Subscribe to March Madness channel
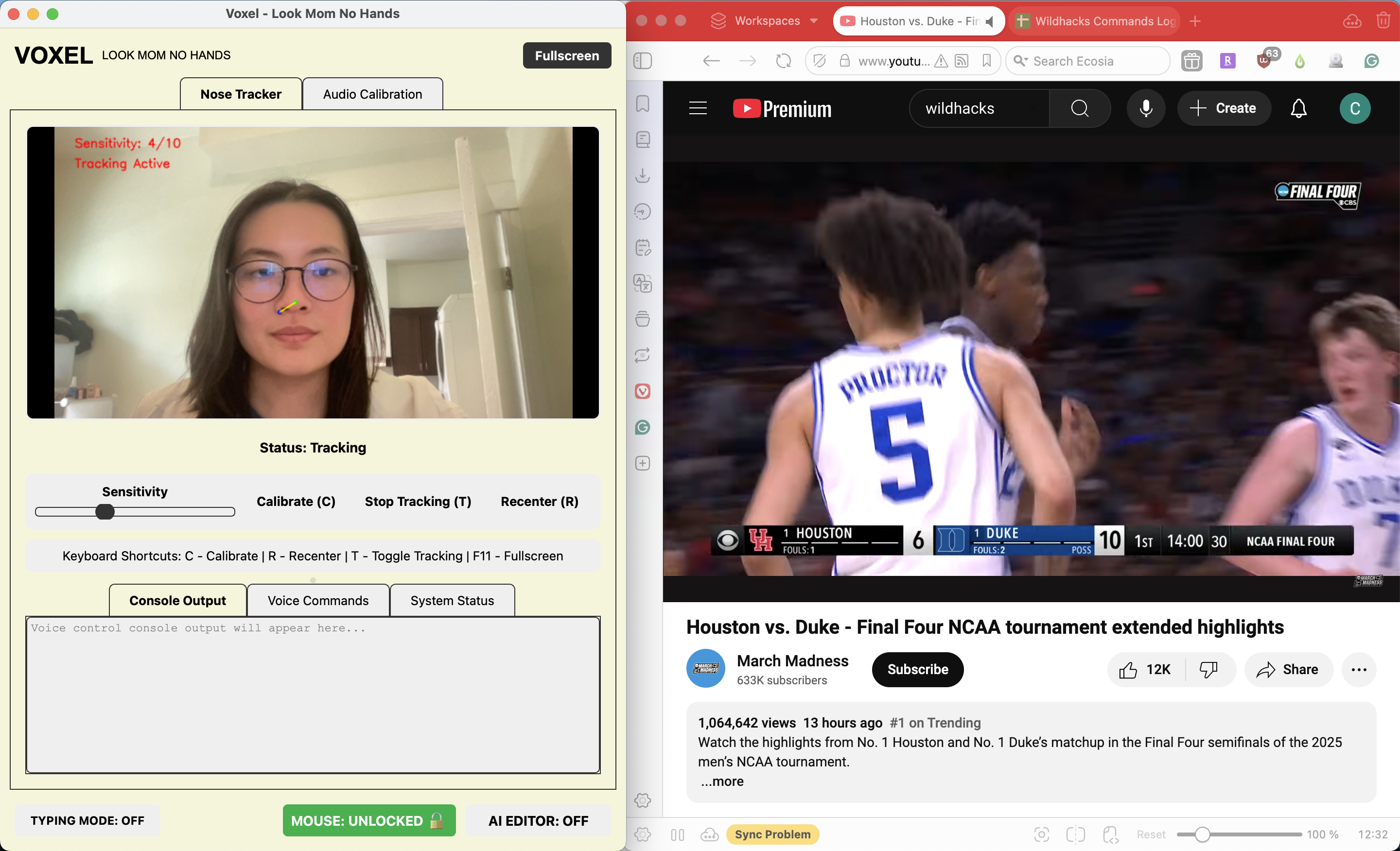The image size is (1400, 851). pos(917,669)
